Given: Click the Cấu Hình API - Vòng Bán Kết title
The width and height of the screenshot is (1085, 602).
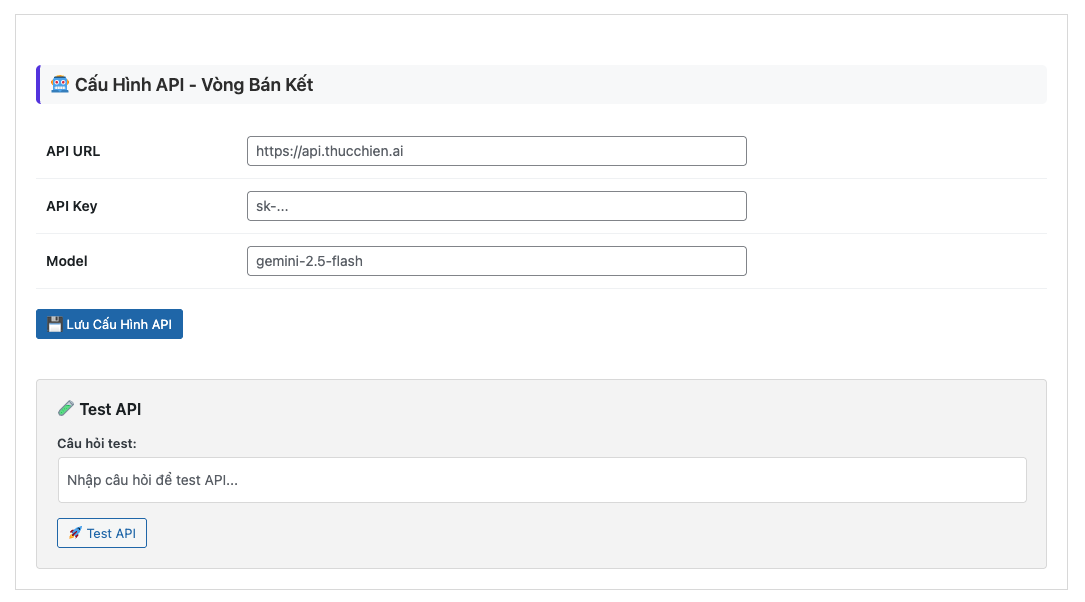Looking at the screenshot, I should pyautogui.click(x=194, y=85).
